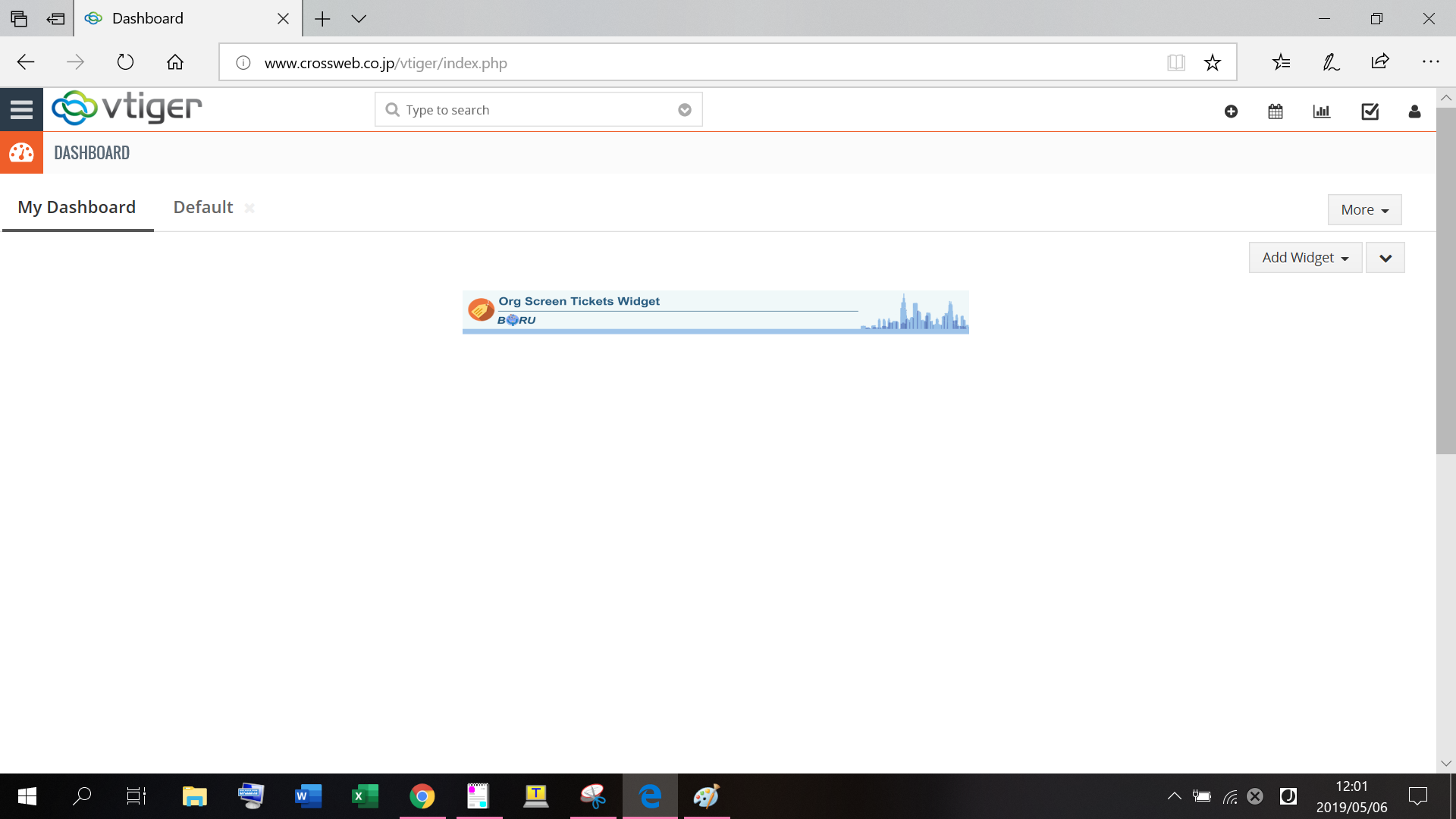This screenshot has height=819, width=1456.
Task: Click the chevron button beside Add Widget
Action: point(1385,258)
